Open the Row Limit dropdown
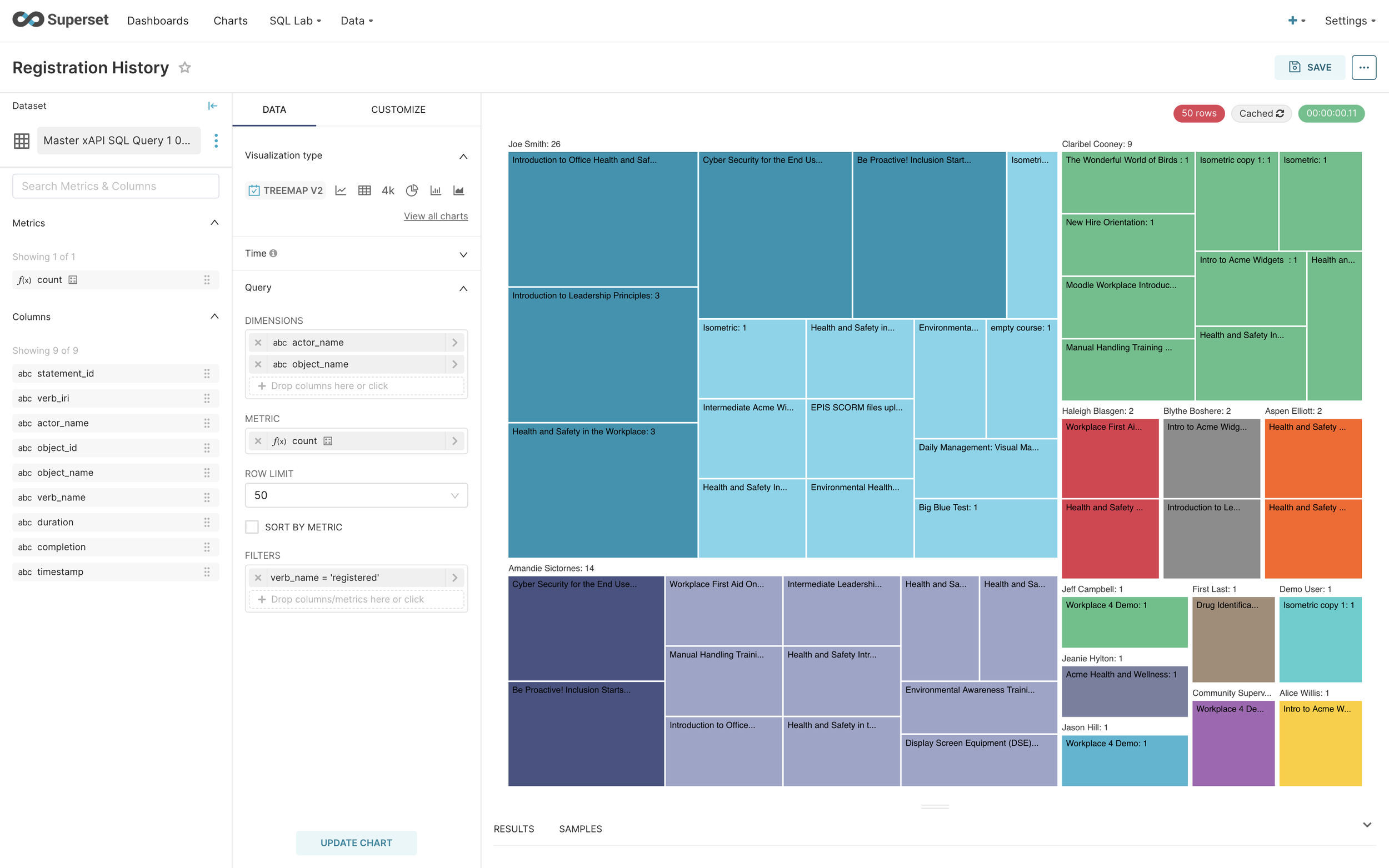Screen dimensions: 1389x868 [356, 495]
